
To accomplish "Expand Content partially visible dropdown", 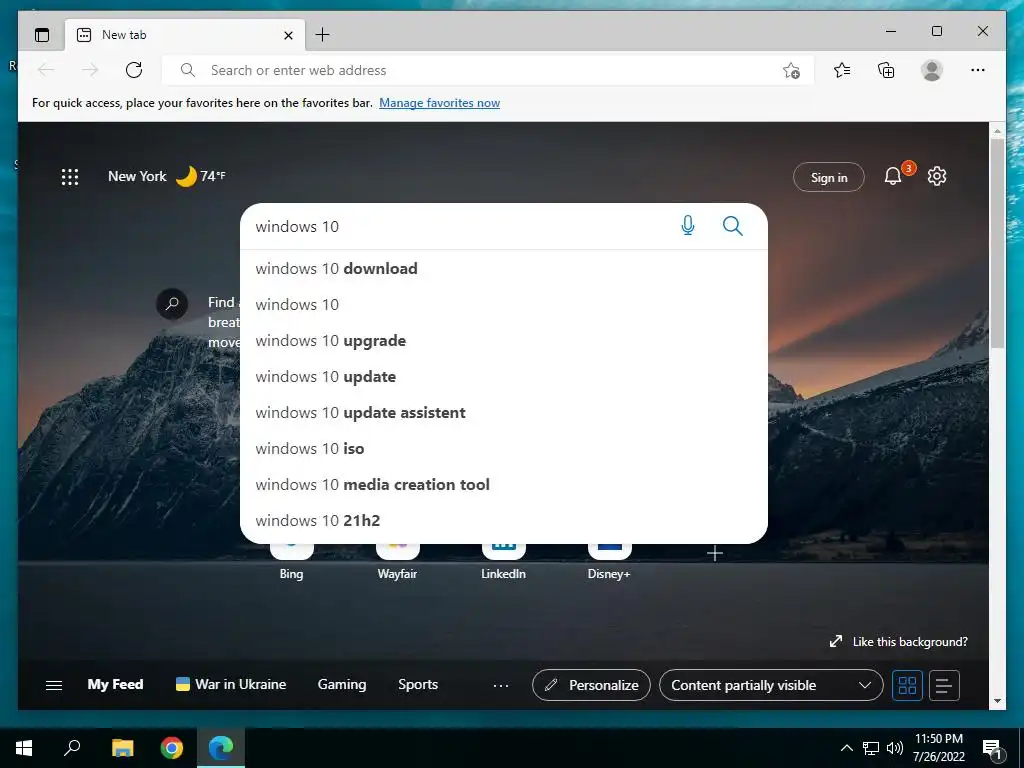I will [x=771, y=685].
